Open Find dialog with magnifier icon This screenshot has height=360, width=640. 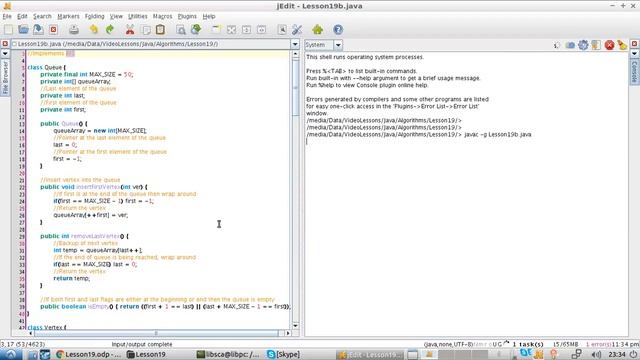point(181,30)
